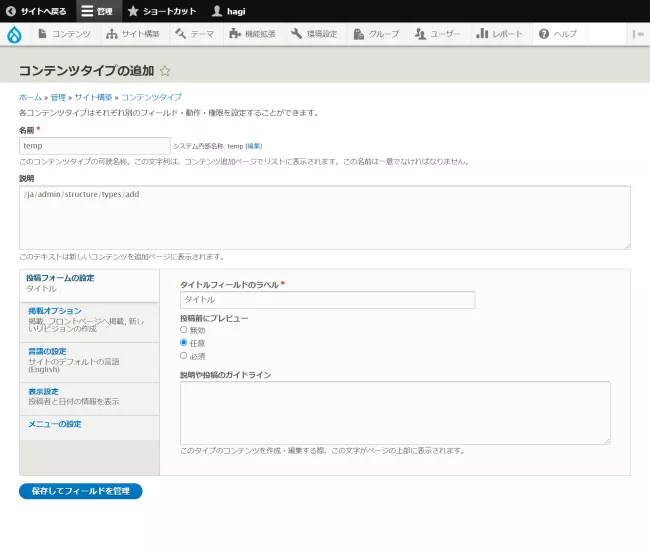Follow the コンテンツタイプ breadcrumb link
The width and height of the screenshot is (650, 554).
(x=151, y=97)
